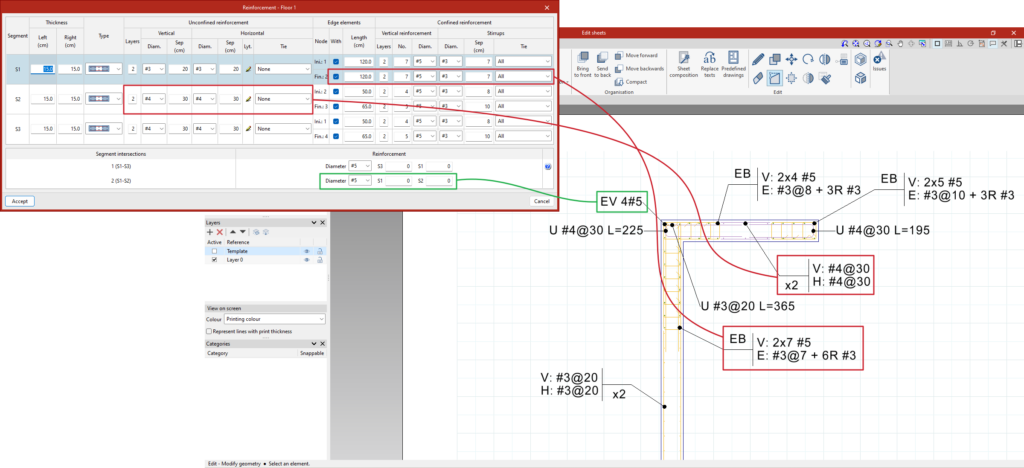This screenshot has height=468, width=1024.
Task: Open S2 horizontal Tie None dropdown
Action: click(x=283, y=99)
